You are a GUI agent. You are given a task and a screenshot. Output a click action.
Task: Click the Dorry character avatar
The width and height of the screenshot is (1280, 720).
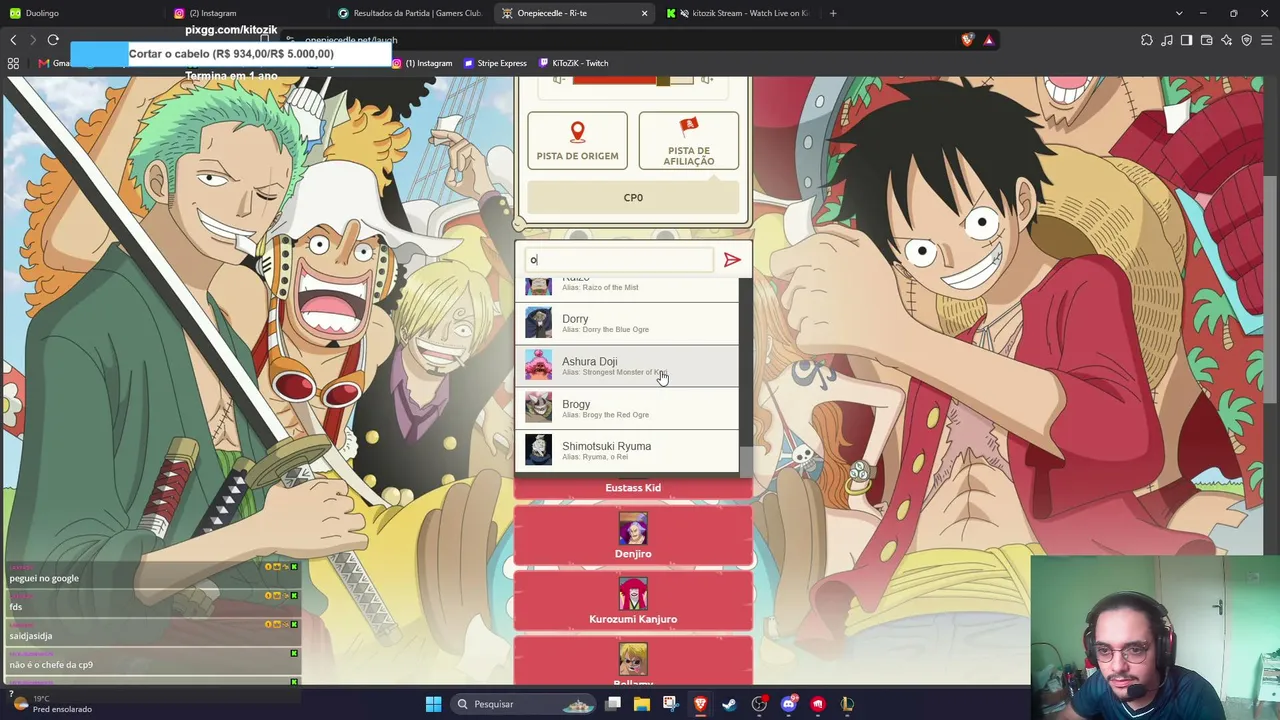point(539,323)
